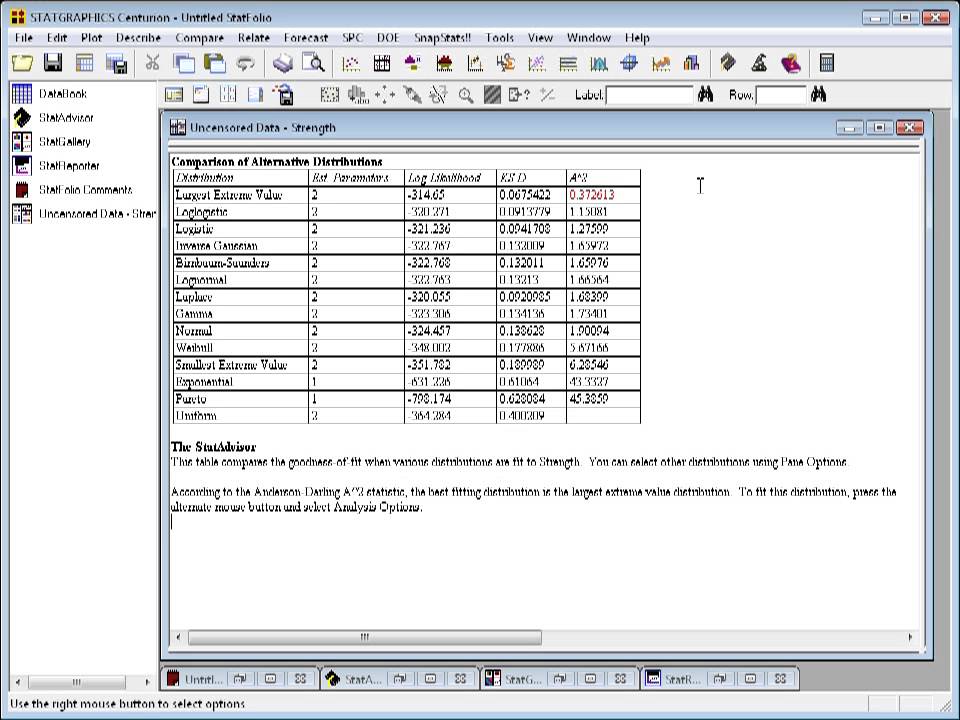Click the sidebar horizontal scrollbar thumb
This screenshot has height=720, width=960.
point(77,681)
